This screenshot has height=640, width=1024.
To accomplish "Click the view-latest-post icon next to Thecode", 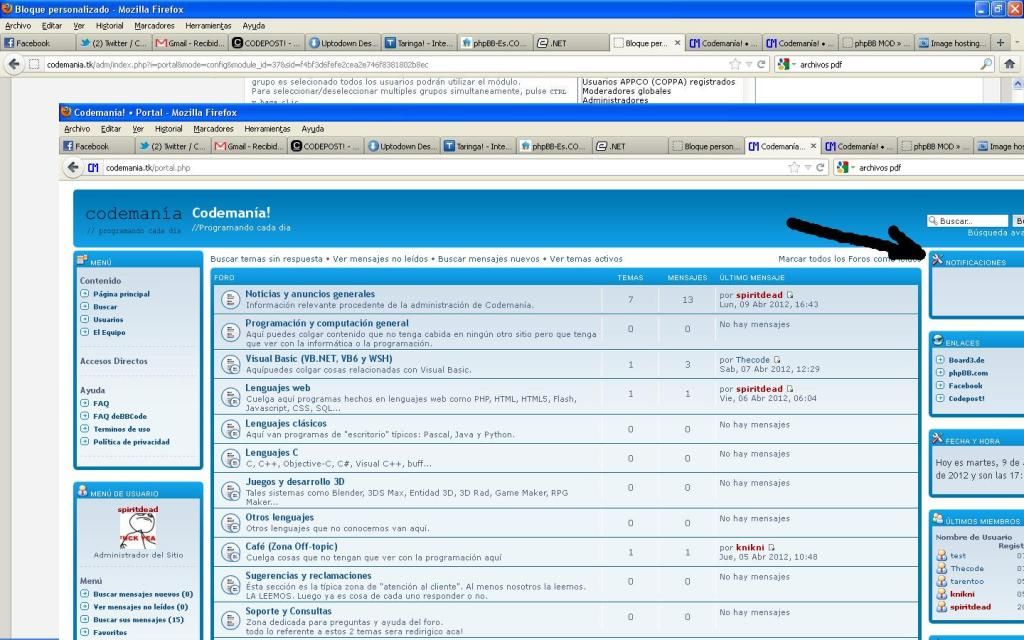I will click(x=777, y=360).
